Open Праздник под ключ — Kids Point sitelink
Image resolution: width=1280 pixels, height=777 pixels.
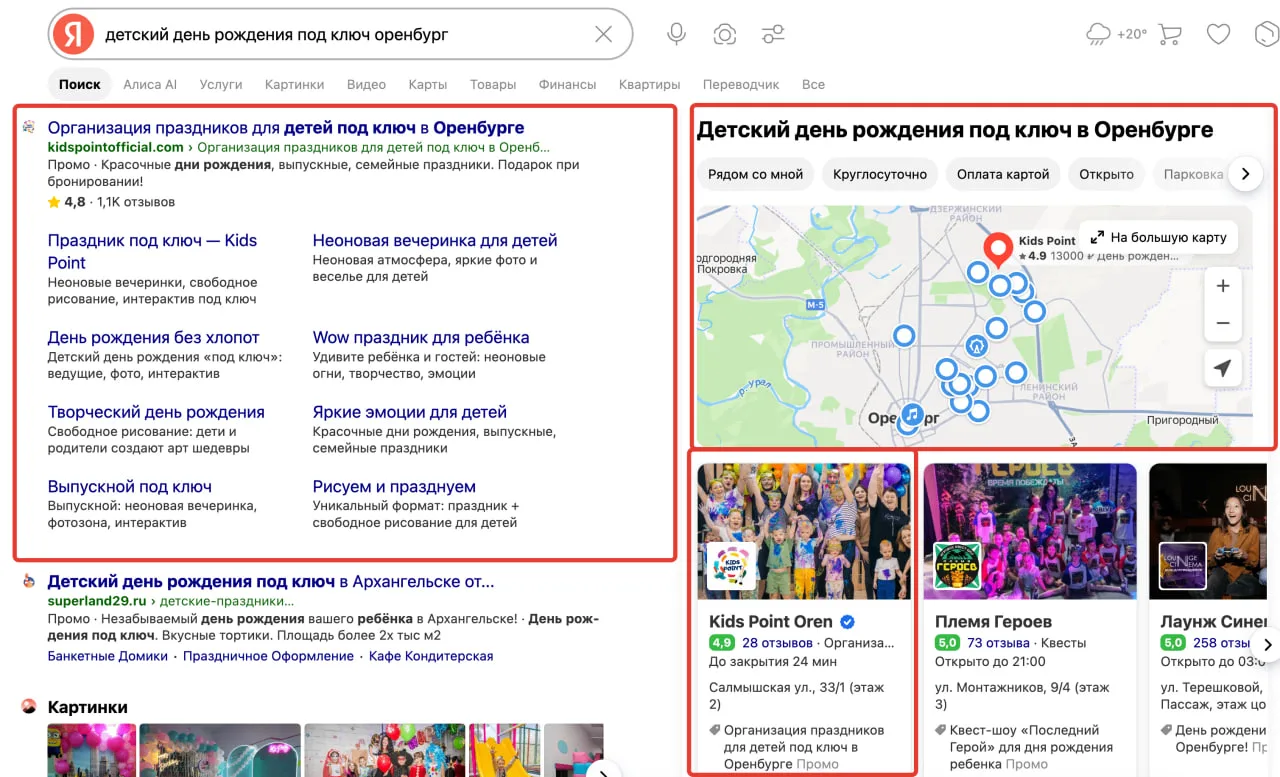click(x=152, y=251)
